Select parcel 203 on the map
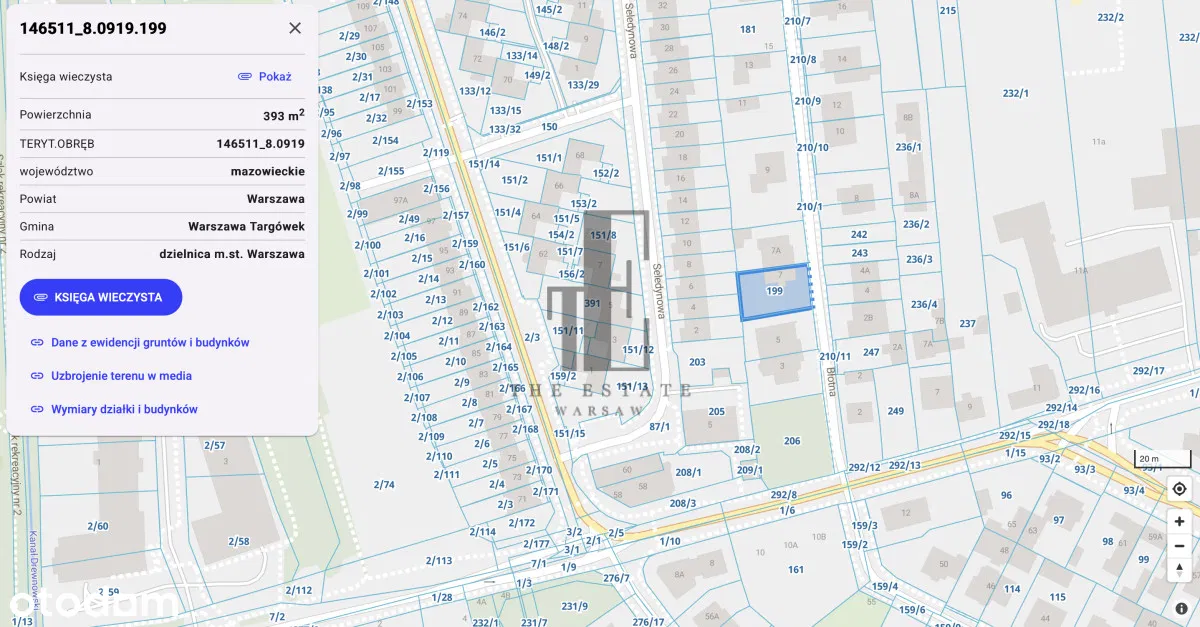Viewport: 1200px width, 627px height. [697, 362]
